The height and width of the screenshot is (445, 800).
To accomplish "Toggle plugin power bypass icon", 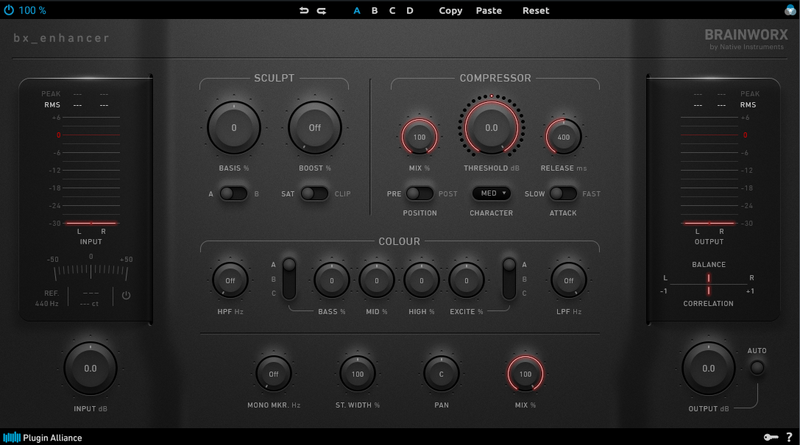I will (9, 10).
